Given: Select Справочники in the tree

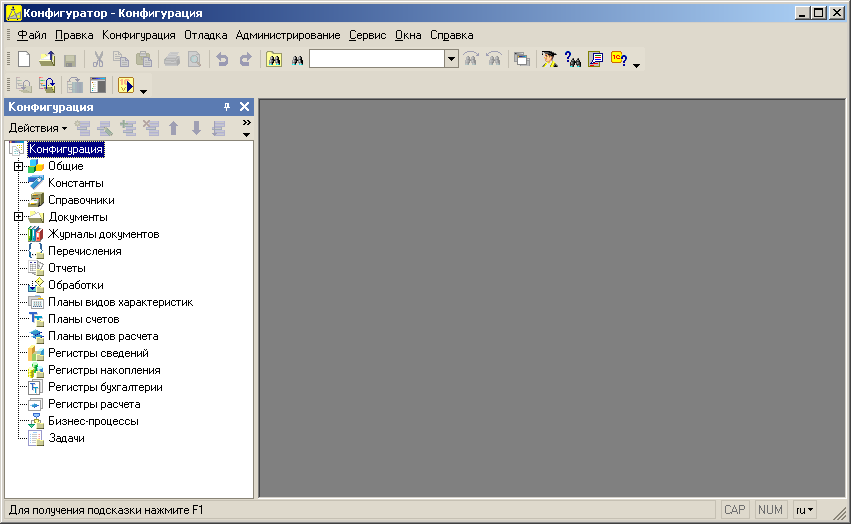Looking at the screenshot, I should 81,200.
